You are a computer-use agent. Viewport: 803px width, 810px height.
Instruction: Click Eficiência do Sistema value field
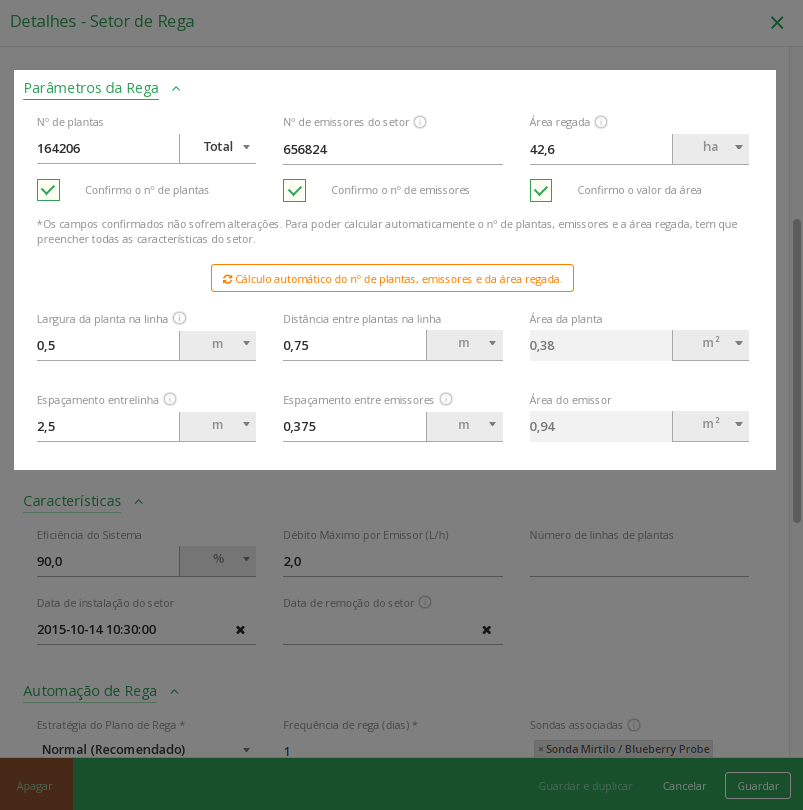coord(108,562)
